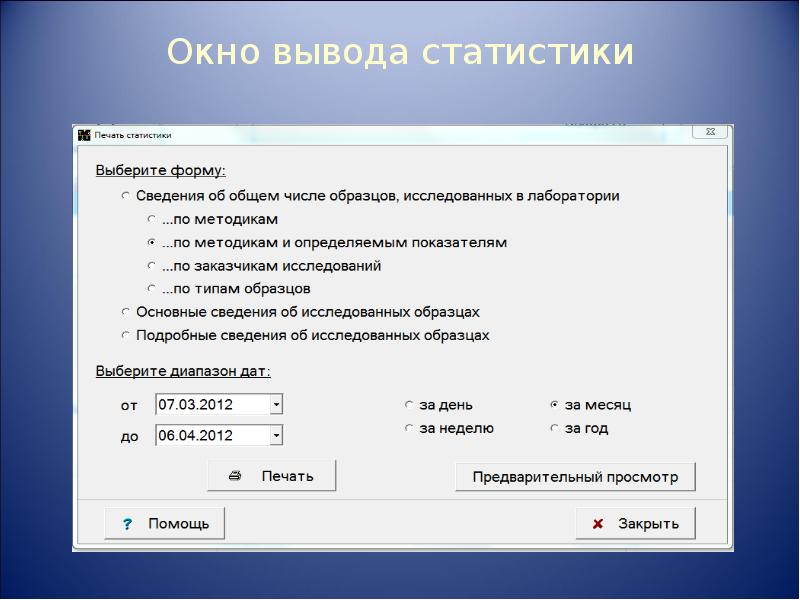Click the 'от' date field showing 07.03.2012
The image size is (800, 600).
(212, 404)
